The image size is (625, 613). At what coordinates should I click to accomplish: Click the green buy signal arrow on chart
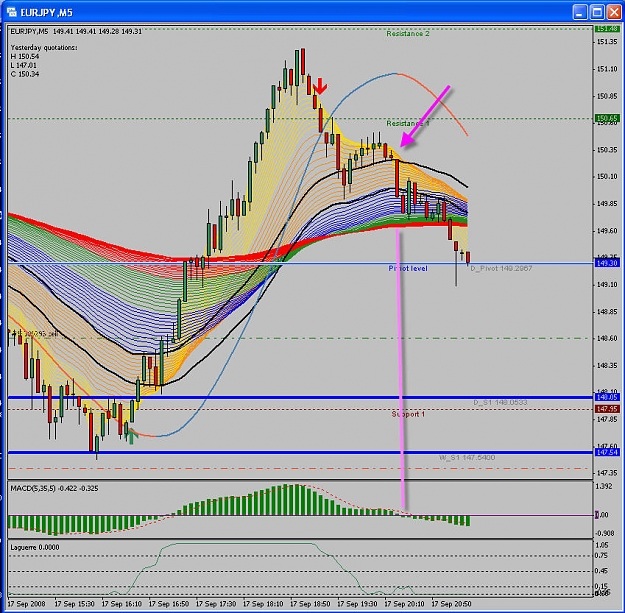tap(132, 436)
